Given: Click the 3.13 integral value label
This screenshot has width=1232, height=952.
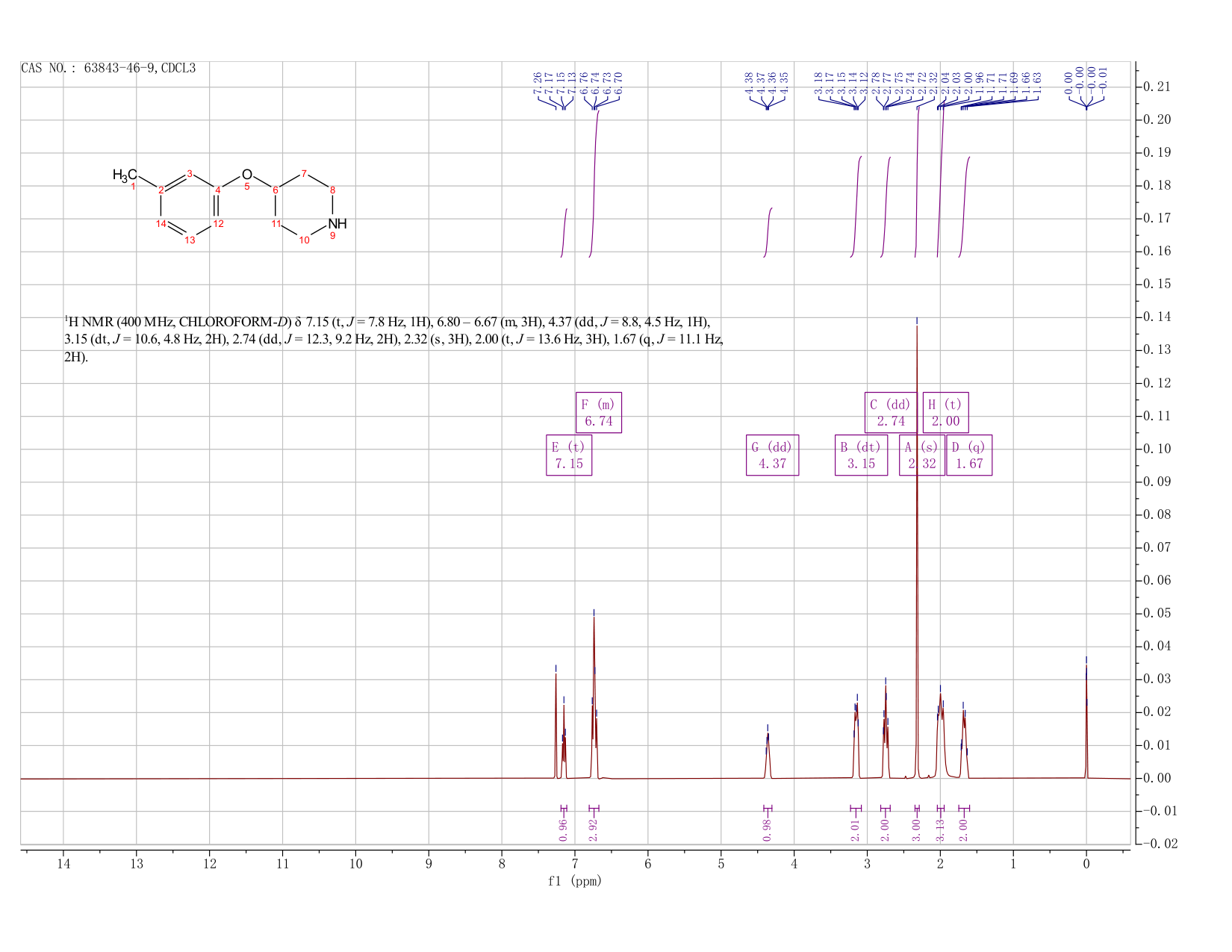Looking at the screenshot, I should tap(941, 830).
